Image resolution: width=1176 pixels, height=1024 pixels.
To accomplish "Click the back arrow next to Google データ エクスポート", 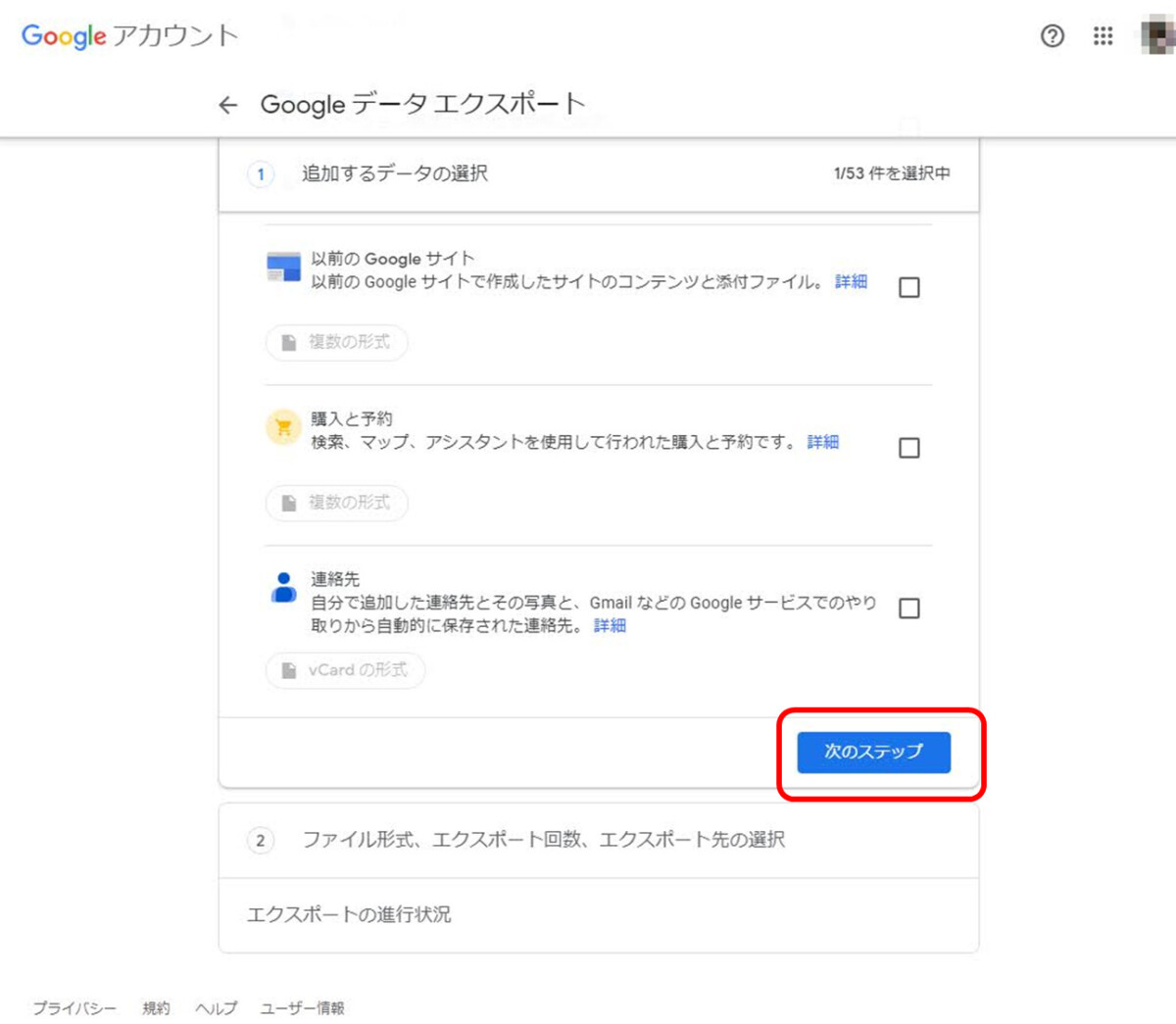I will 227,105.
